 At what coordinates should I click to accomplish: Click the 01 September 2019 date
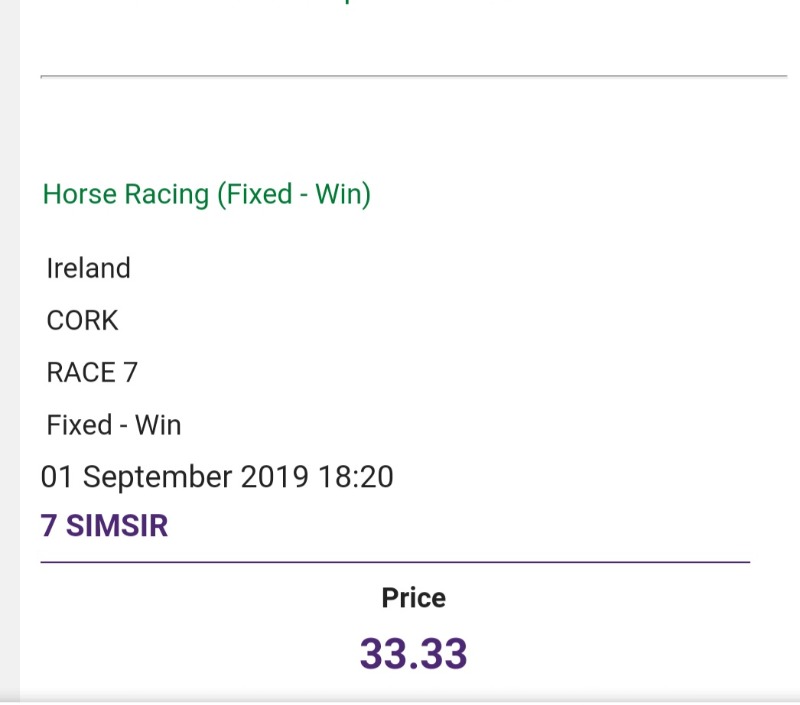[x=174, y=477]
